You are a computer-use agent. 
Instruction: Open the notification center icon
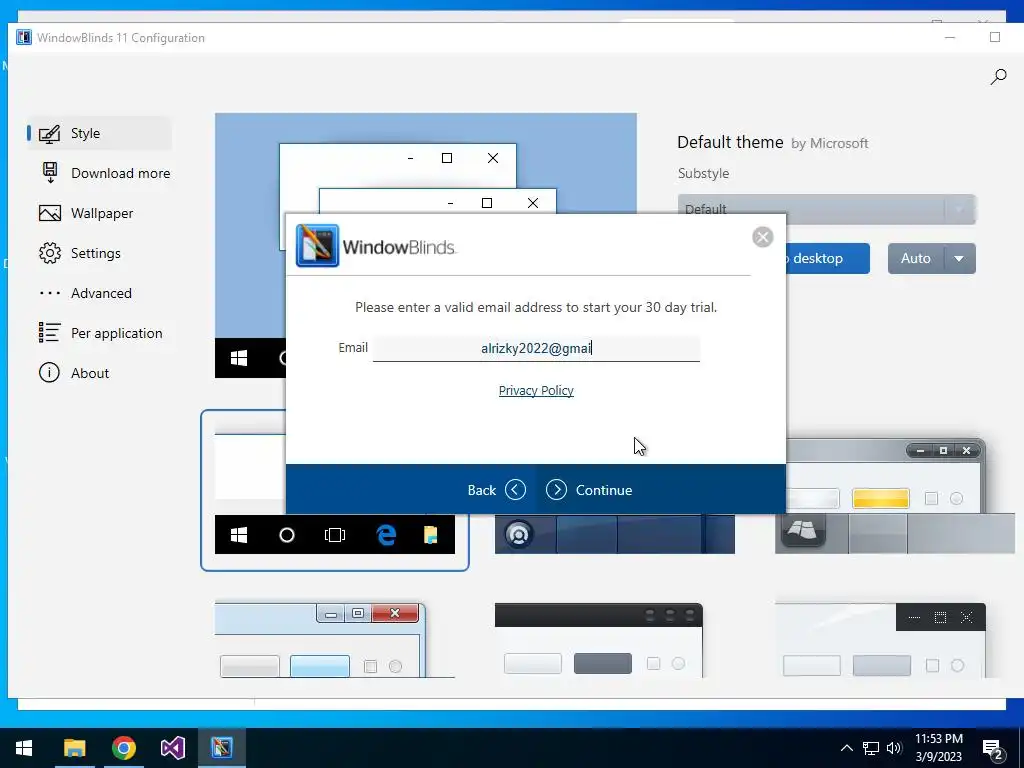point(993,750)
